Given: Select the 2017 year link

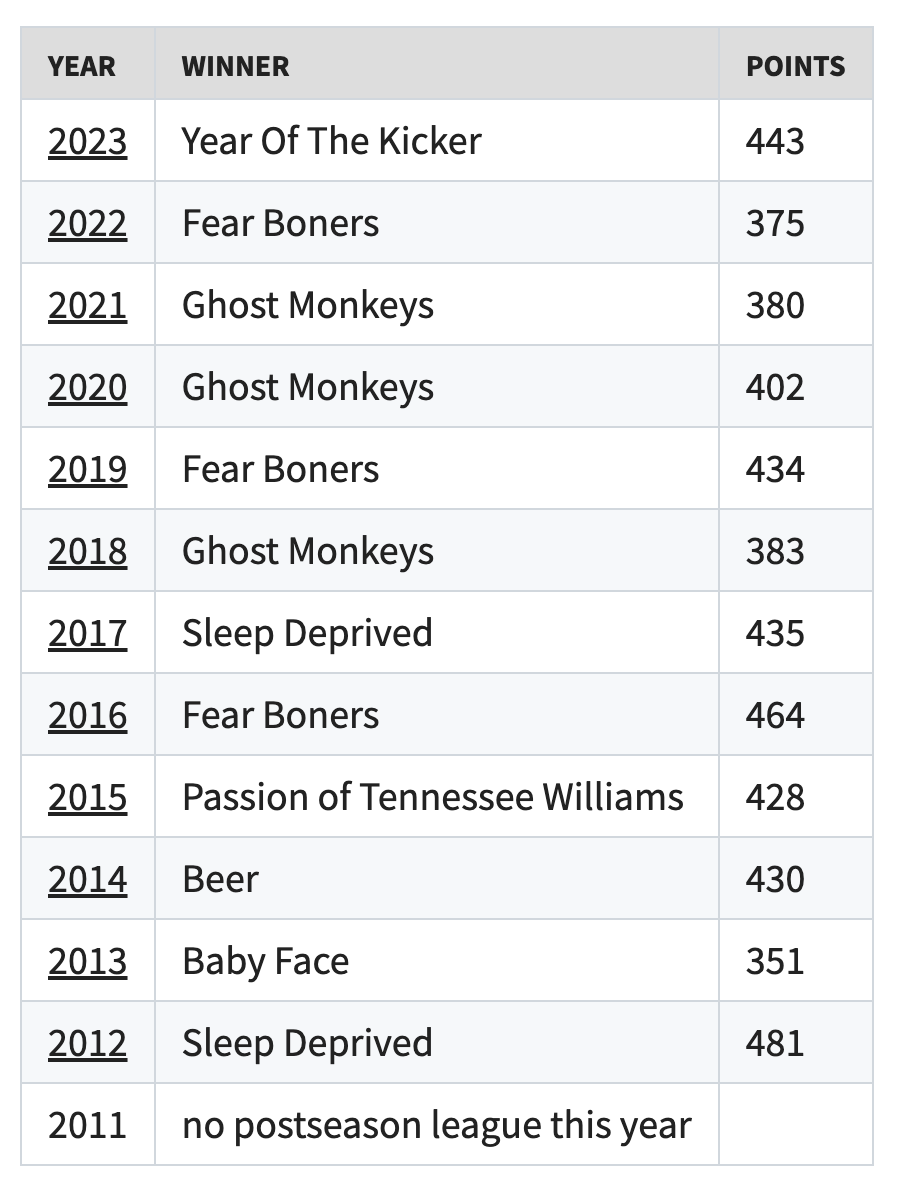Looking at the screenshot, I should click(x=88, y=633).
